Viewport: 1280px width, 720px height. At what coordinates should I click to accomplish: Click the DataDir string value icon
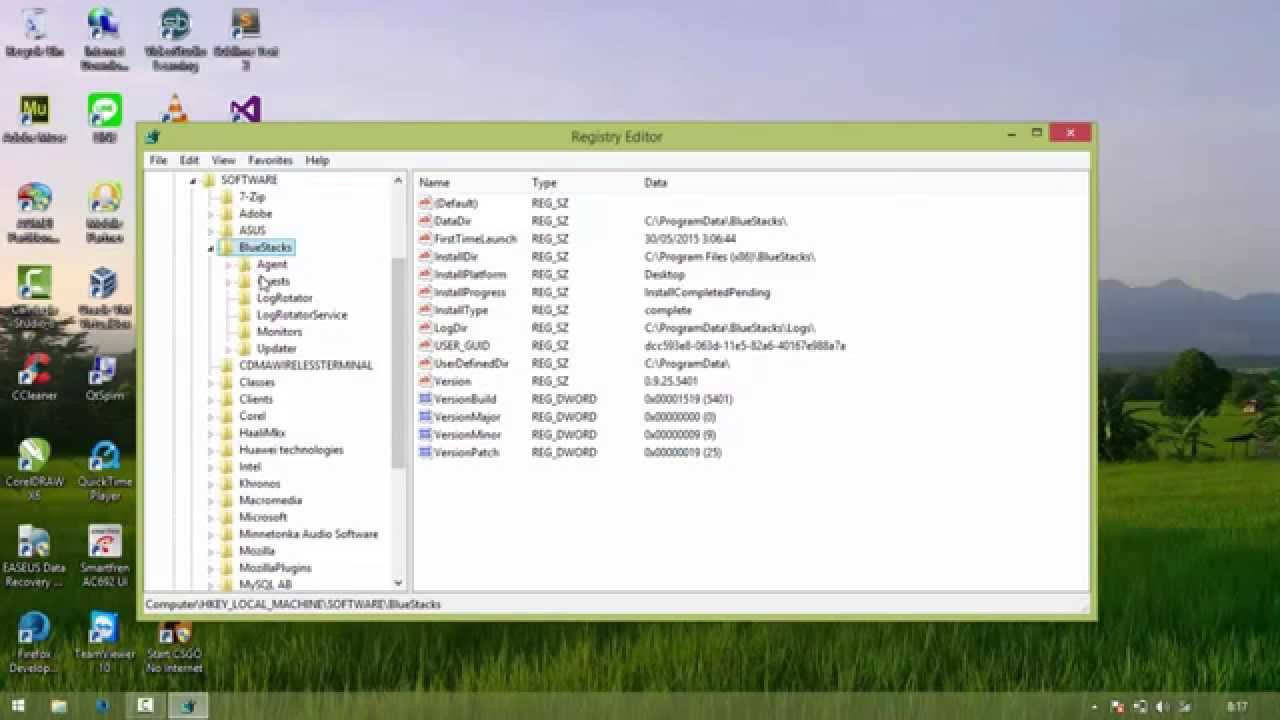coord(425,221)
